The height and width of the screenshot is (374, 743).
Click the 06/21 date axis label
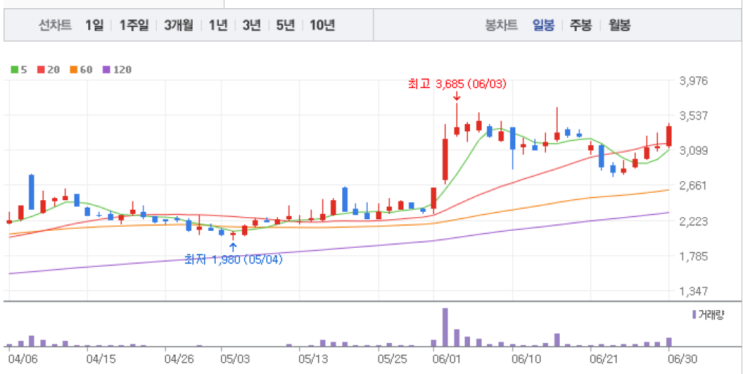click(x=603, y=360)
